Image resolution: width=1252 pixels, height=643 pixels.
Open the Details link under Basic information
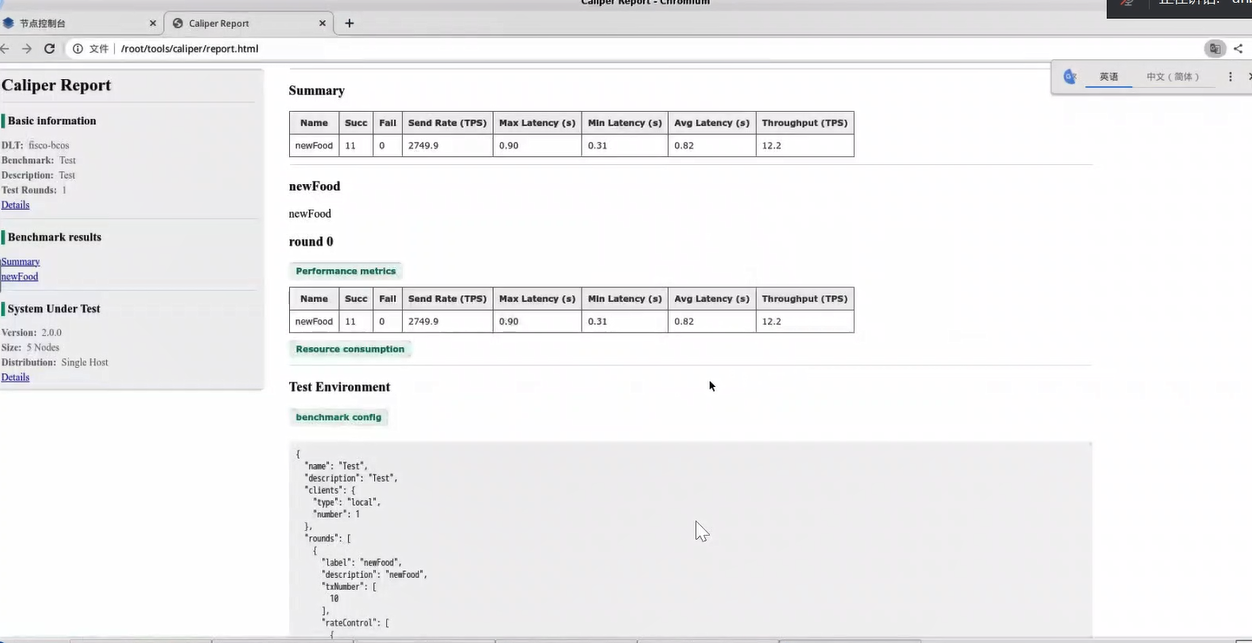click(x=15, y=205)
